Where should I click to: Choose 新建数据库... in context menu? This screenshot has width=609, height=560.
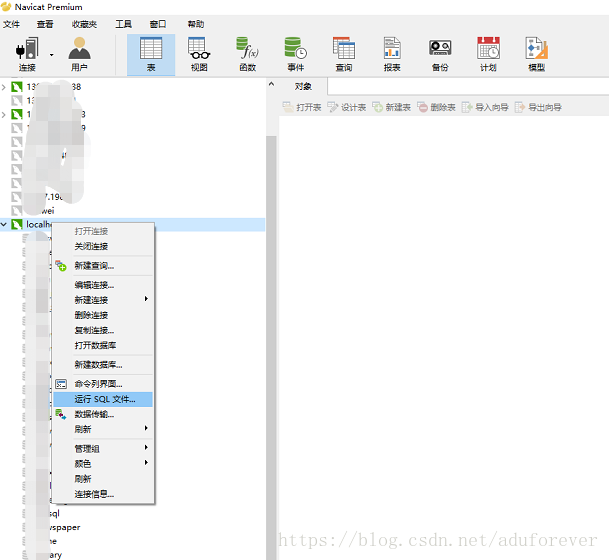click(x=103, y=365)
